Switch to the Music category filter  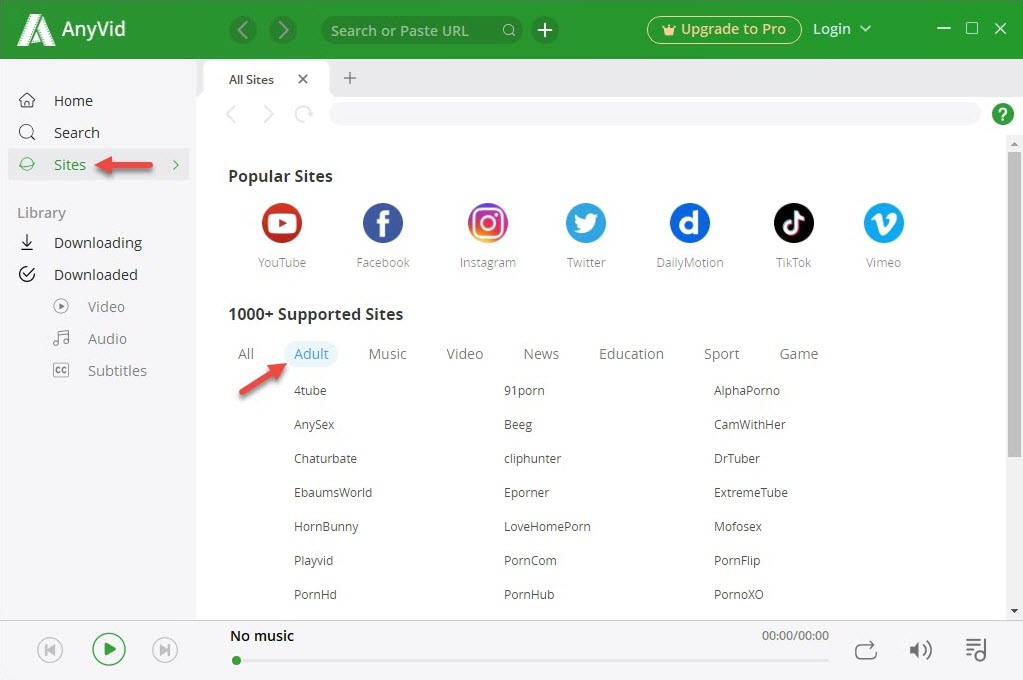[x=388, y=354]
